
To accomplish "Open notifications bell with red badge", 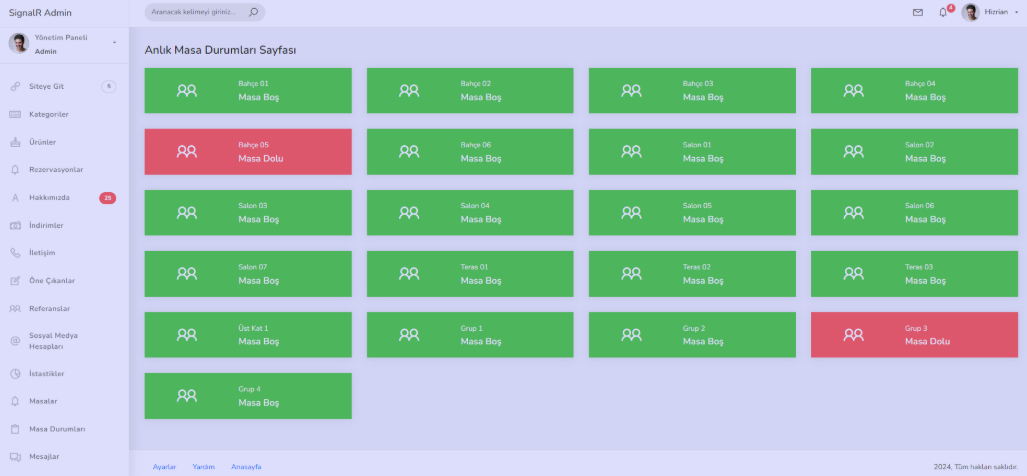I will pyautogui.click(x=943, y=12).
